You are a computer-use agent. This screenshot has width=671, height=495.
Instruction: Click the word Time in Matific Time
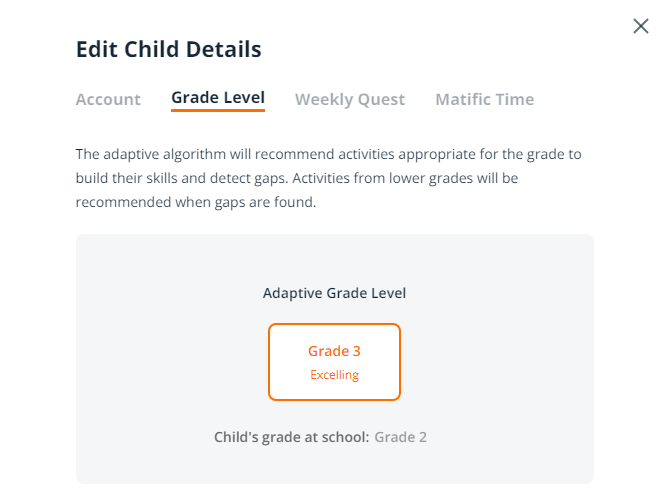click(515, 99)
